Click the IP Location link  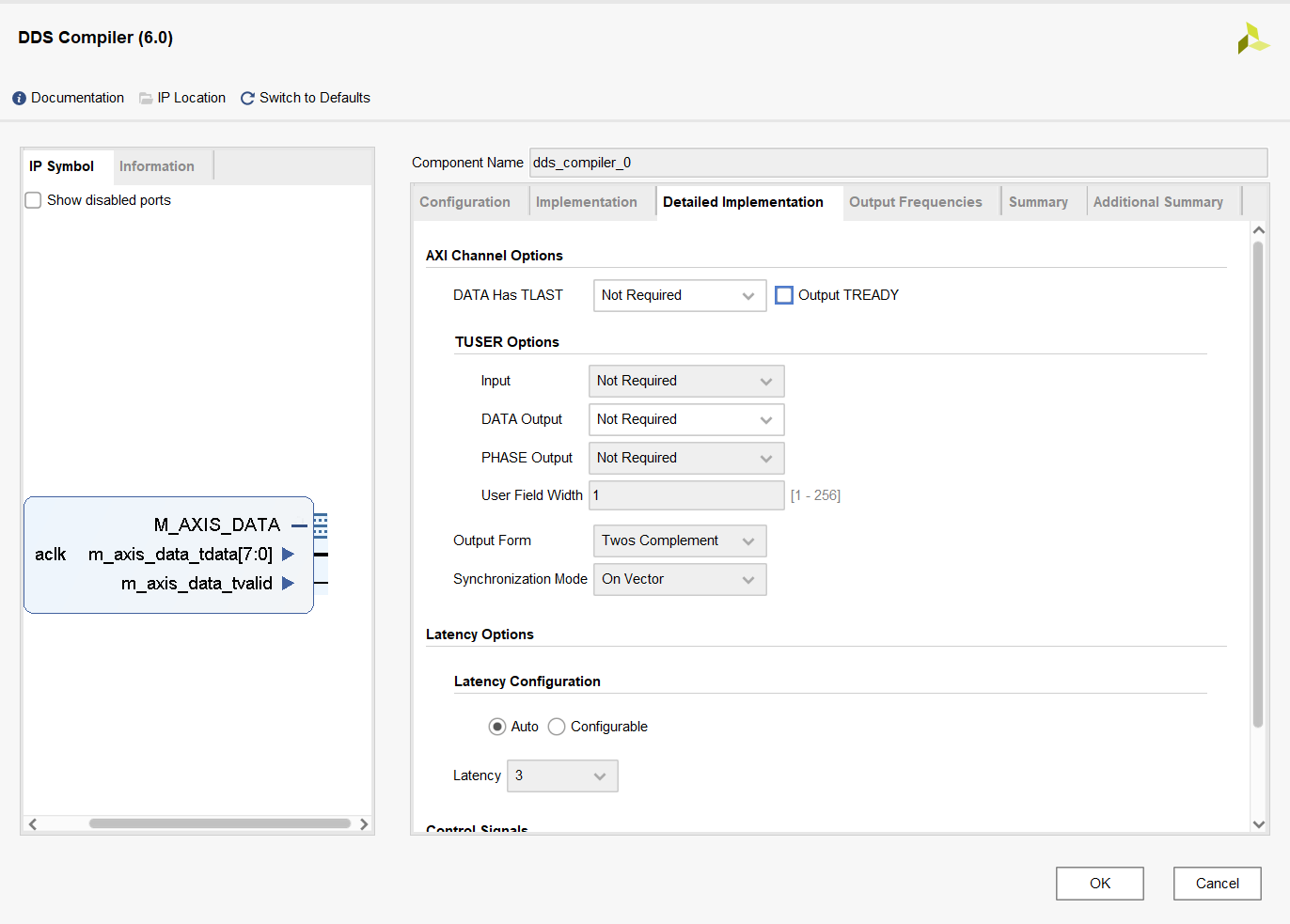[192, 98]
